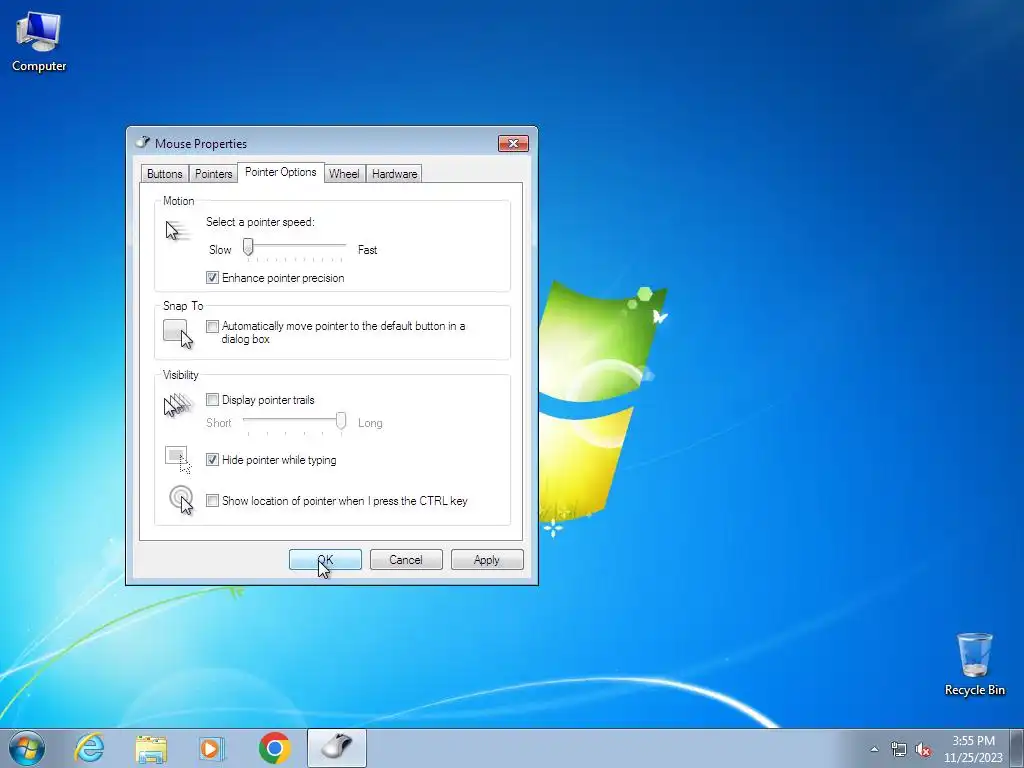Switch to the Hardware tab

click(394, 174)
